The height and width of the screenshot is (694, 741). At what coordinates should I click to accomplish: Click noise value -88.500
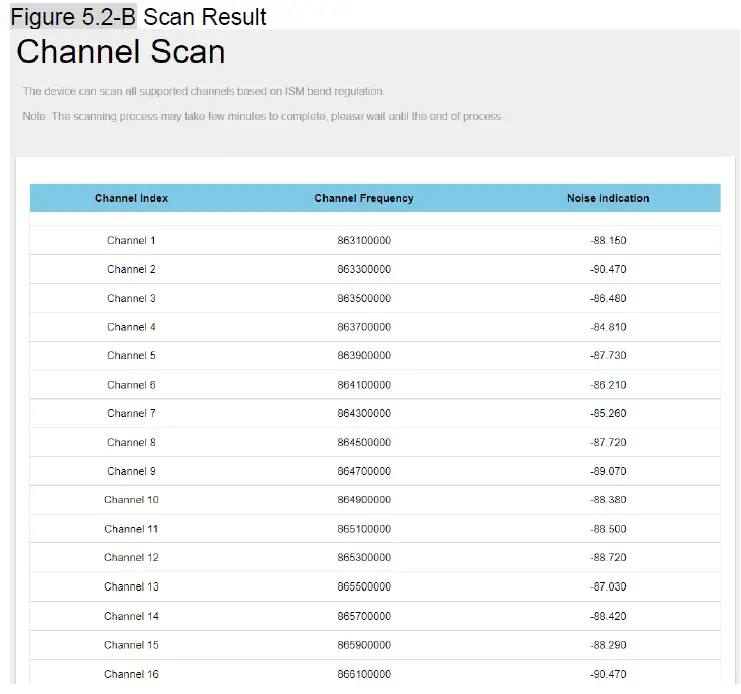coord(608,529)
